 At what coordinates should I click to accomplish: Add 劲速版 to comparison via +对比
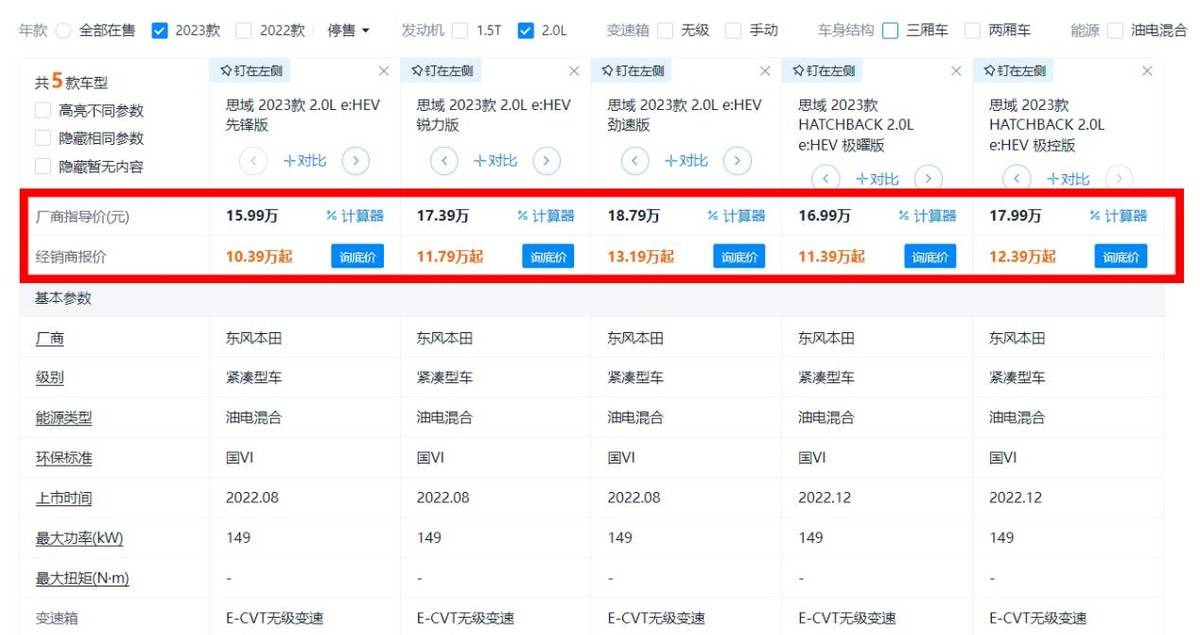coord(687,161)
